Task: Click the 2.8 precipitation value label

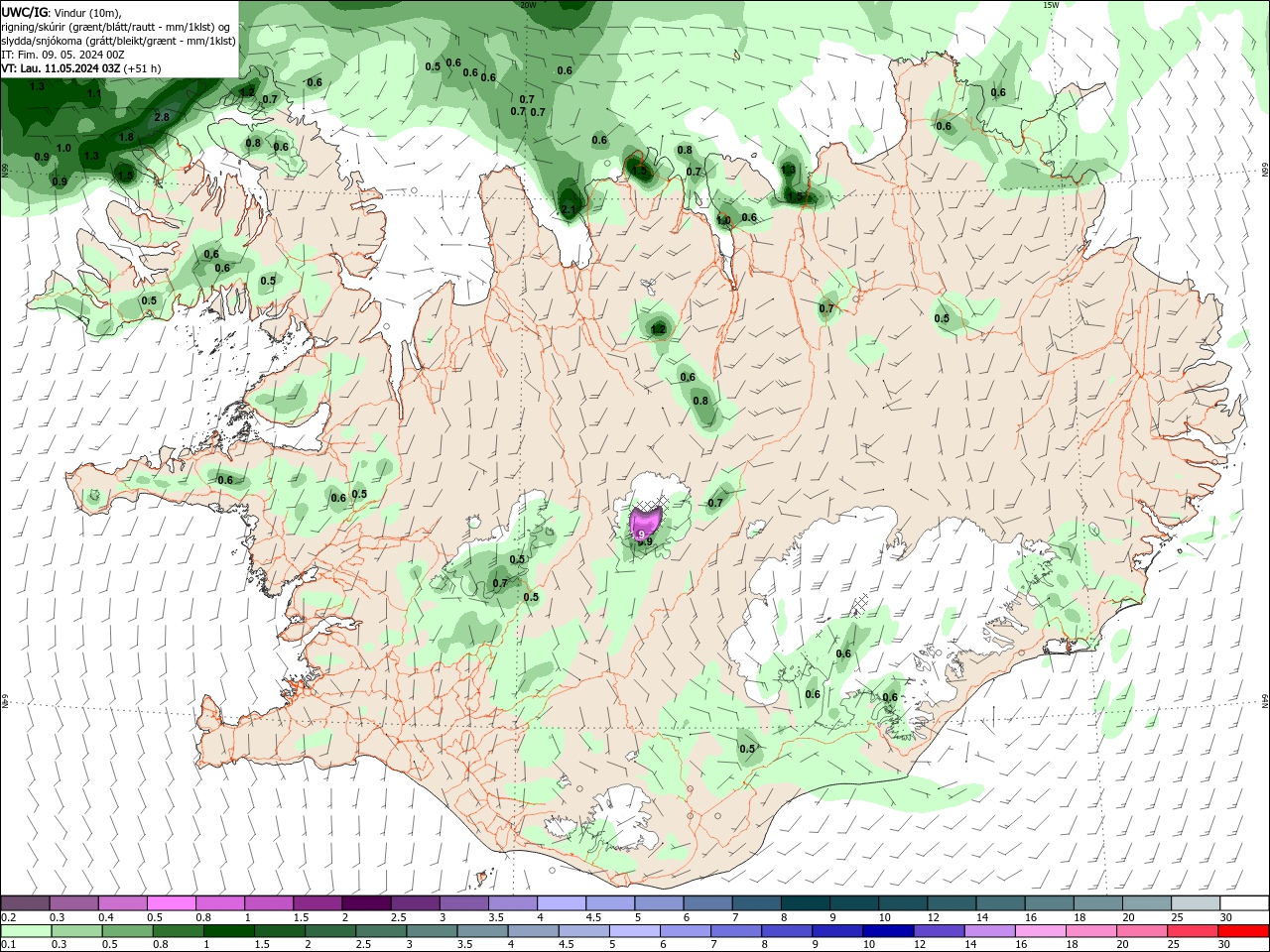Action: (162, 117)
